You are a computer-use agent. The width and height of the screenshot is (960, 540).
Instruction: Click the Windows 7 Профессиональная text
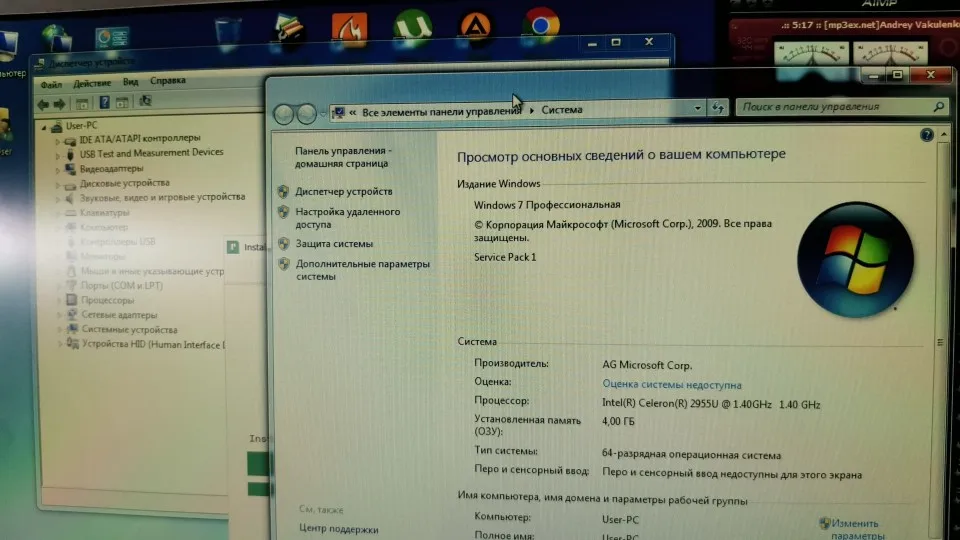(547, 204)
